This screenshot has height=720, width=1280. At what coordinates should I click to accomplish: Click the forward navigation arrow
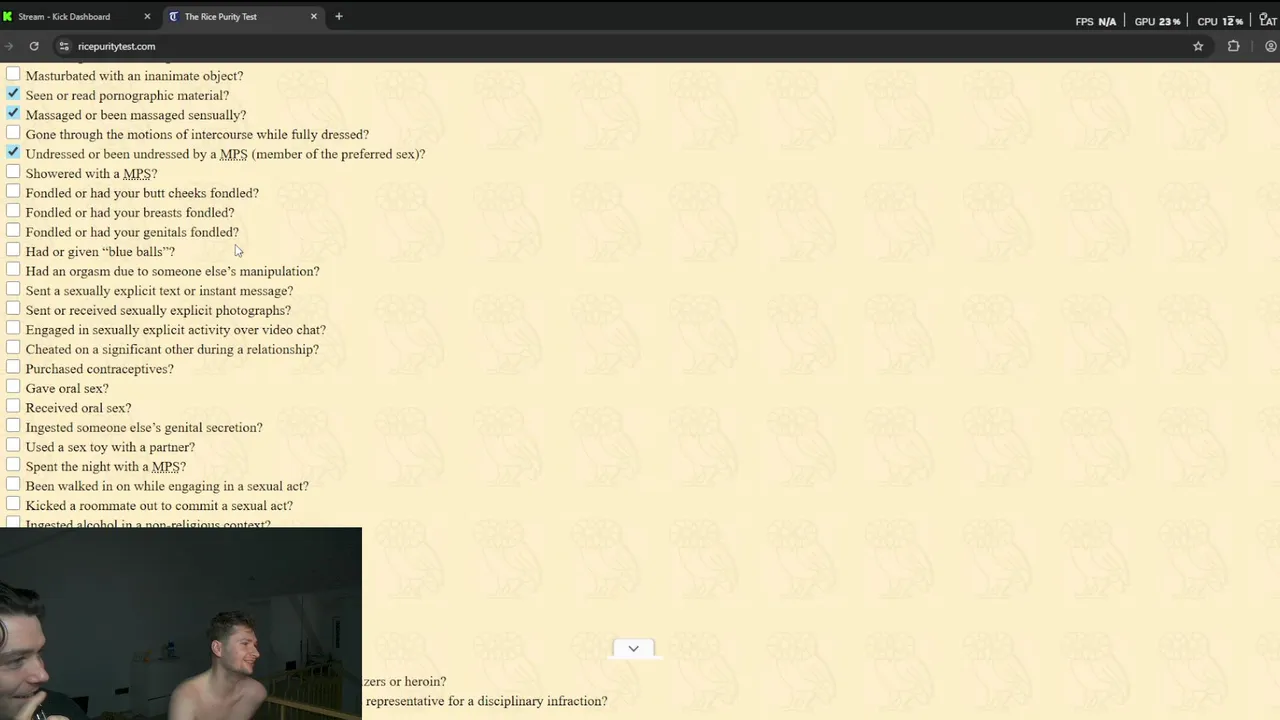[8, 46]
